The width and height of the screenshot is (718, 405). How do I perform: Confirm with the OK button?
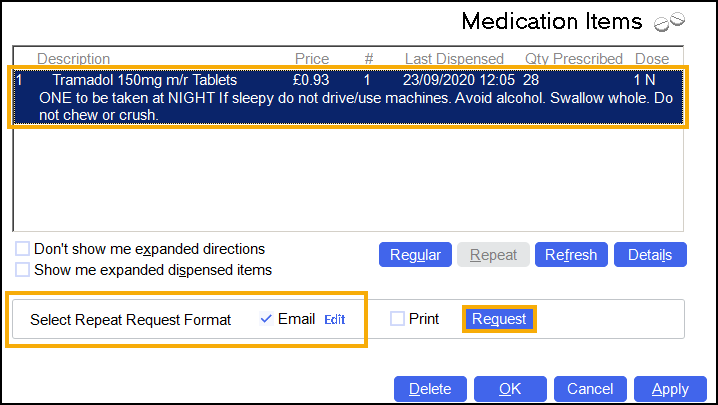tap(510, 389)
